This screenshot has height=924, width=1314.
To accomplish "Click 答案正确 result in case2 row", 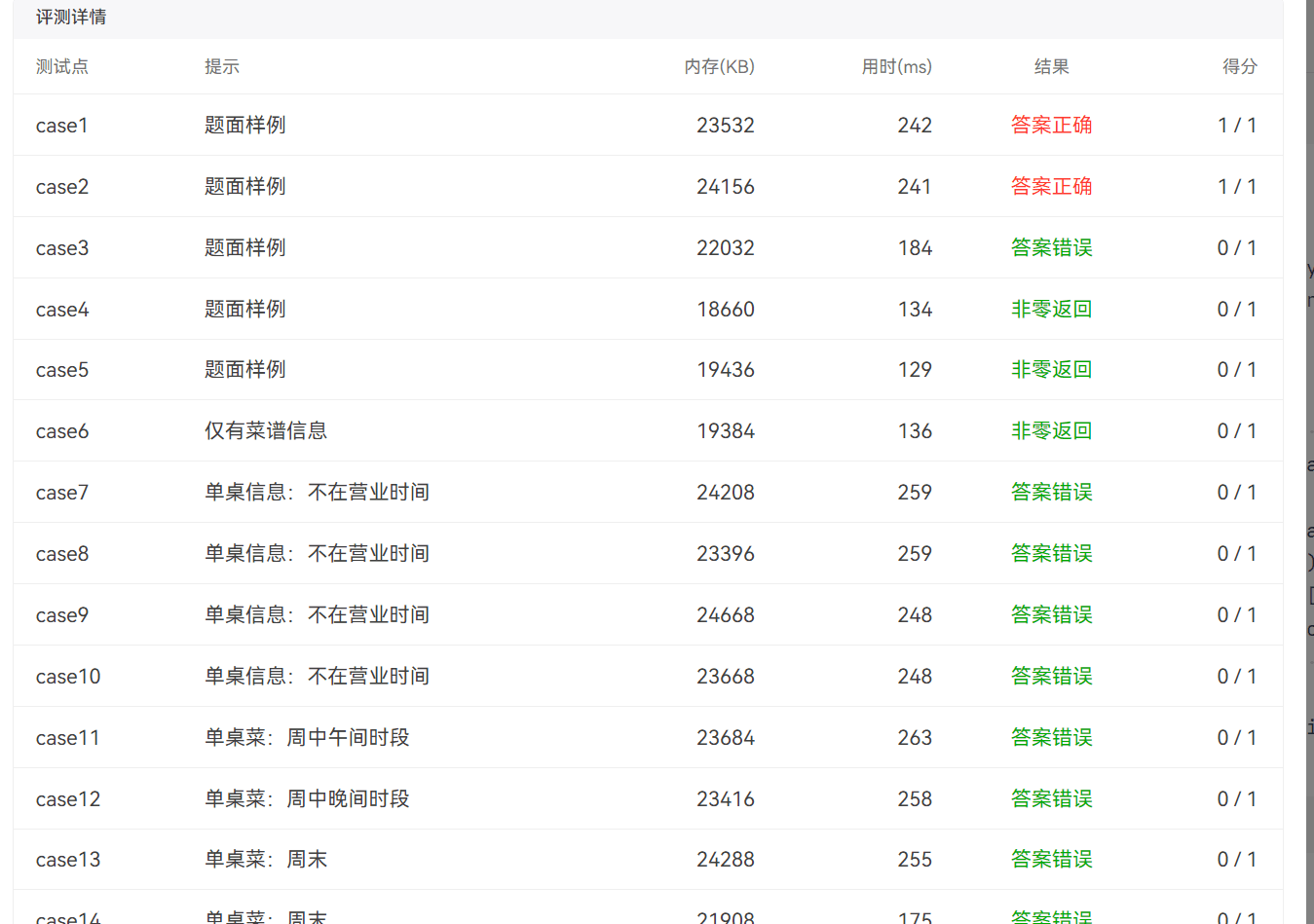I will [1051, 186].
